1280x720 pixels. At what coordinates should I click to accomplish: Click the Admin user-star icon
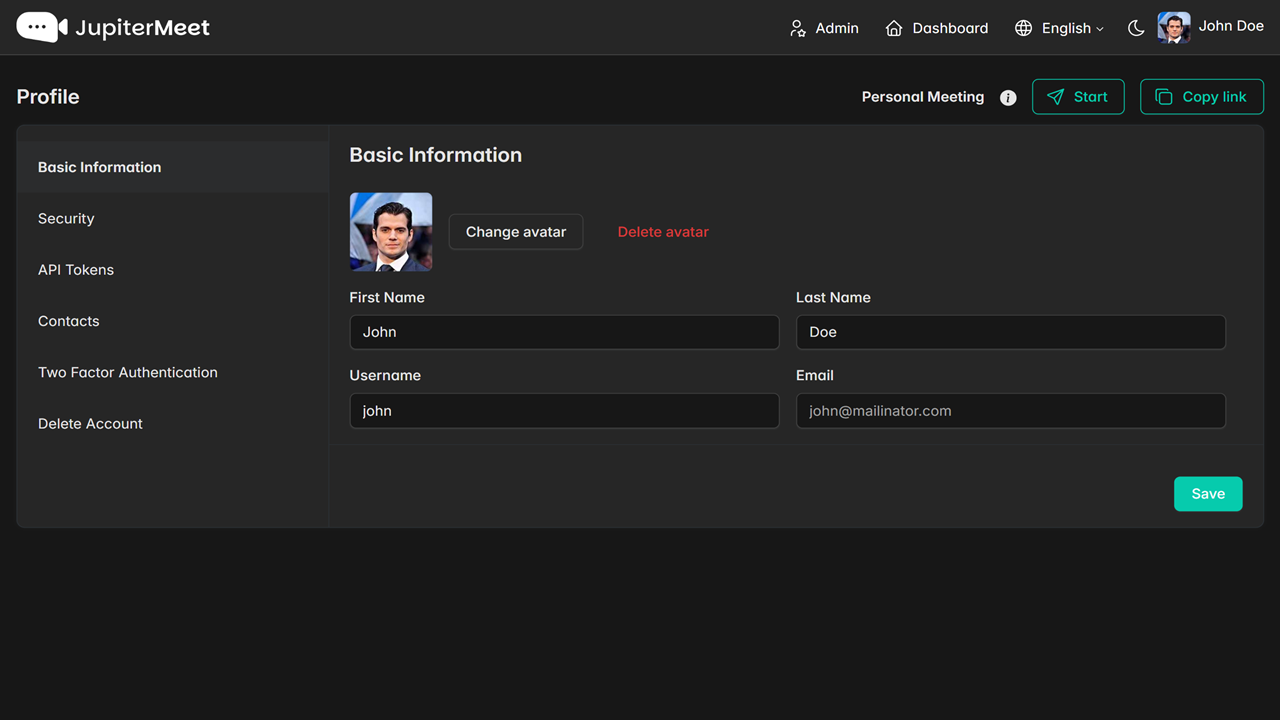[x=798, y=28]
